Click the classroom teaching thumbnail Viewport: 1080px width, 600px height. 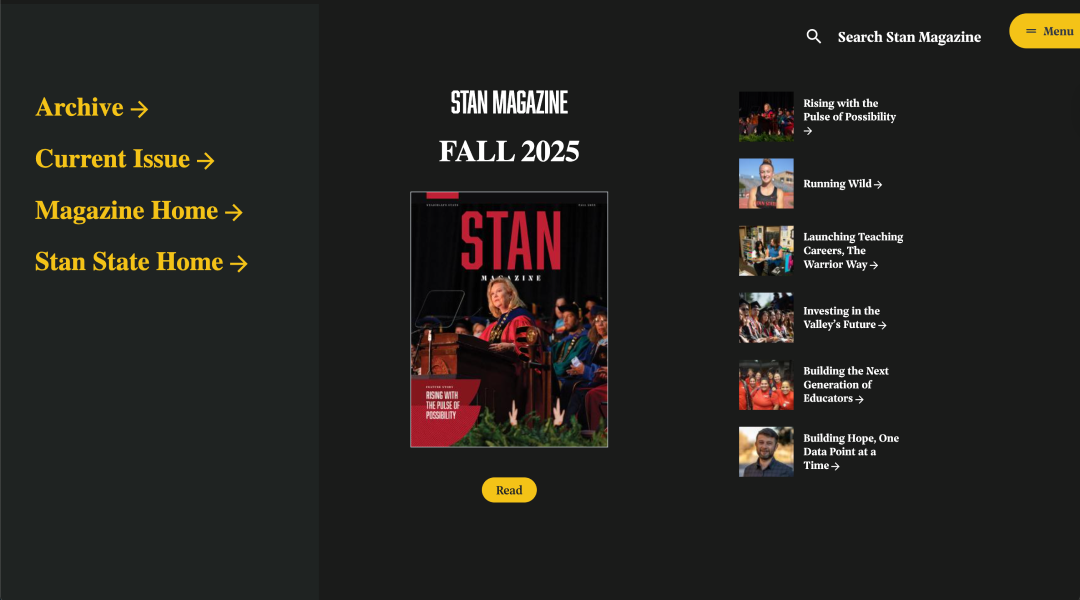(766, 251)
